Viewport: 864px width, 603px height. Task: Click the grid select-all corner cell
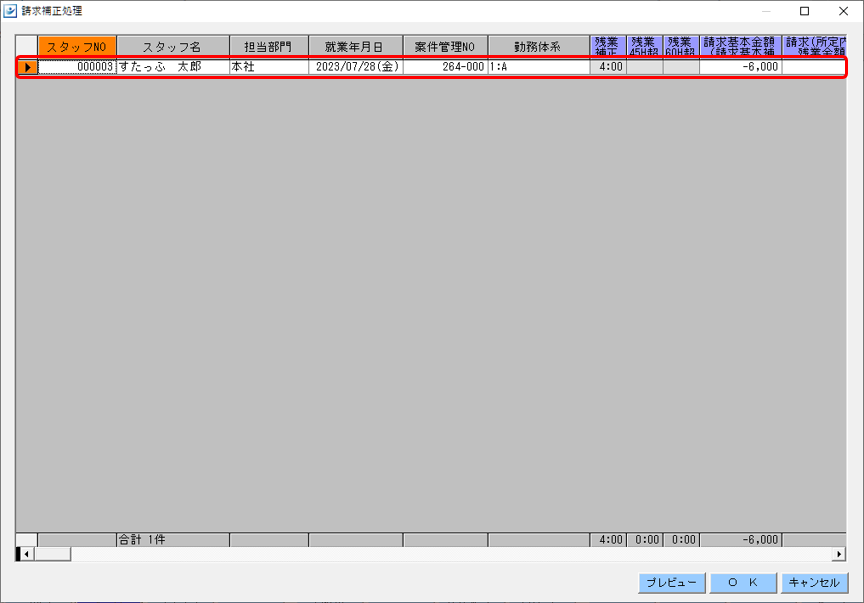point(27,47)
